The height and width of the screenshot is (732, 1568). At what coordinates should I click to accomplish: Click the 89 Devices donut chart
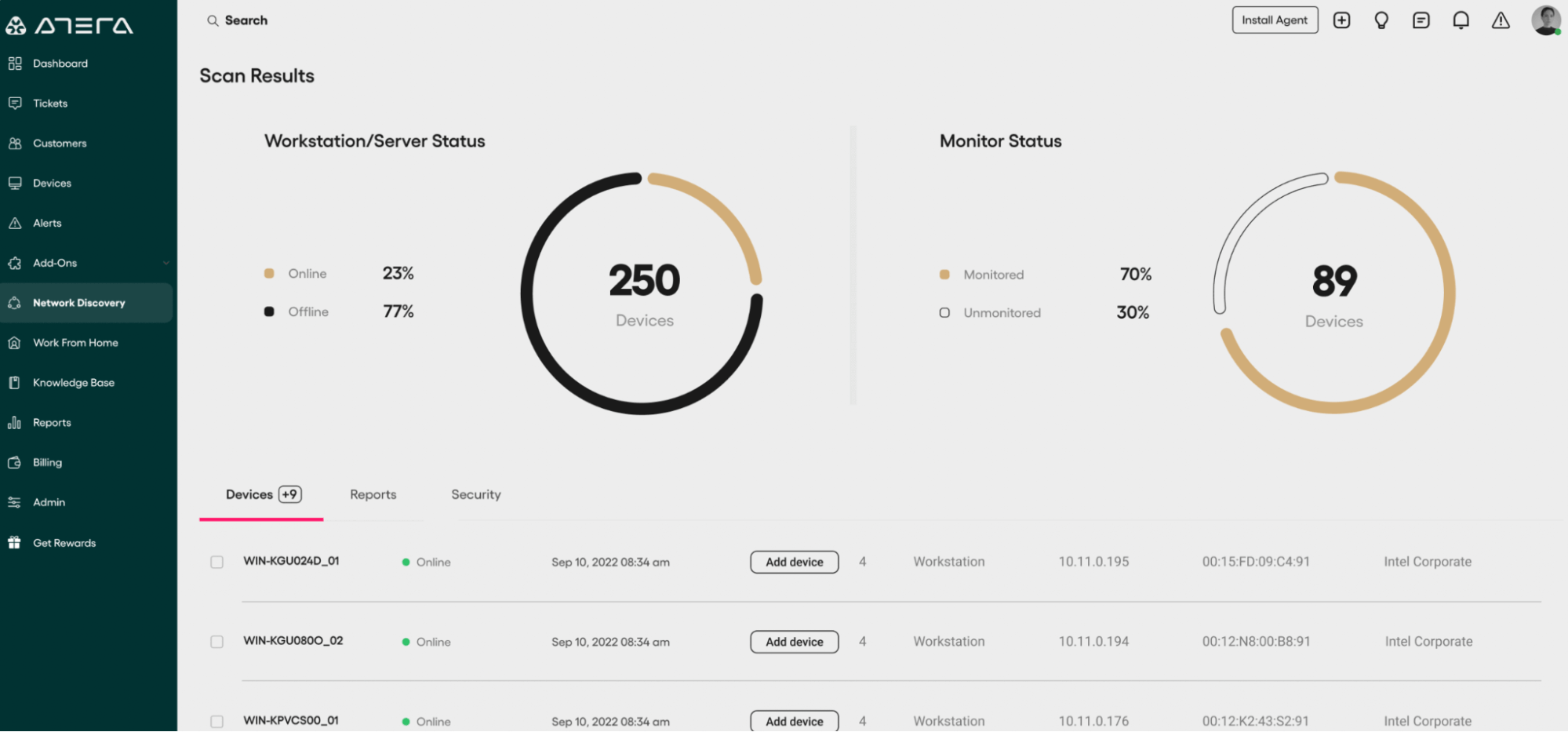coord(1334,292)
